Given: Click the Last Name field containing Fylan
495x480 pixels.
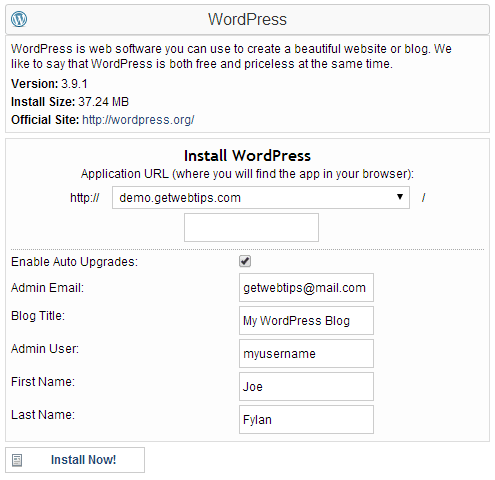Looking at the screenshot, I should tap(306, 420).
